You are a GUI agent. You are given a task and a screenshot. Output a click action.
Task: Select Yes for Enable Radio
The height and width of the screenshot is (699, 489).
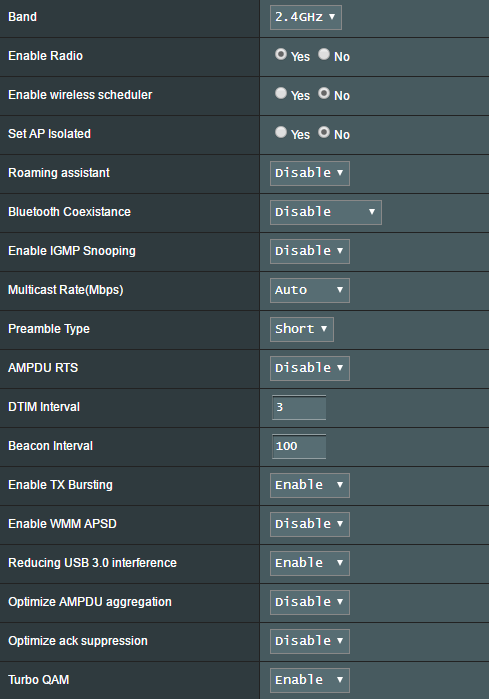[281, 54]
